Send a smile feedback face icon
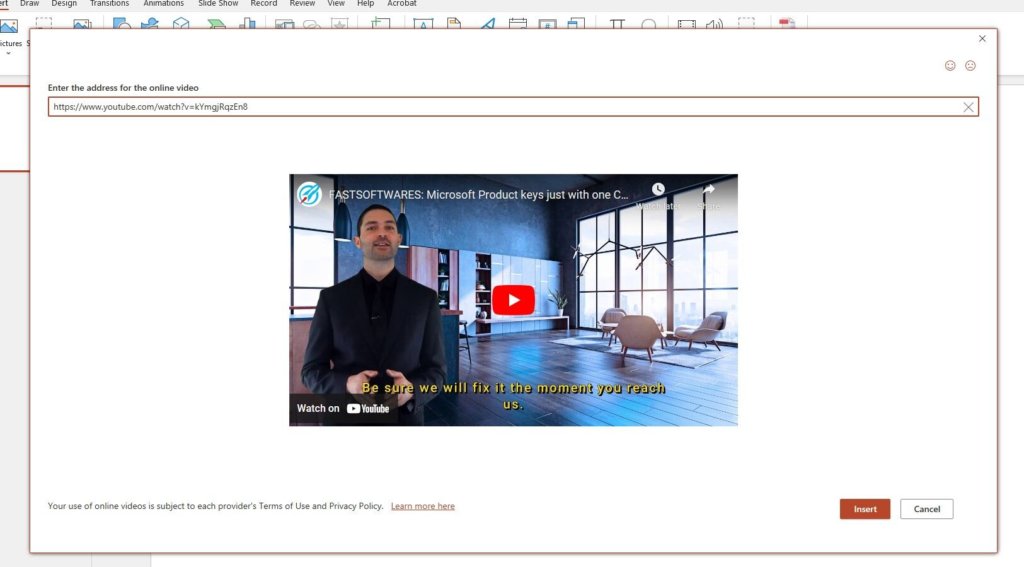1024x567 pixels. 950,65
